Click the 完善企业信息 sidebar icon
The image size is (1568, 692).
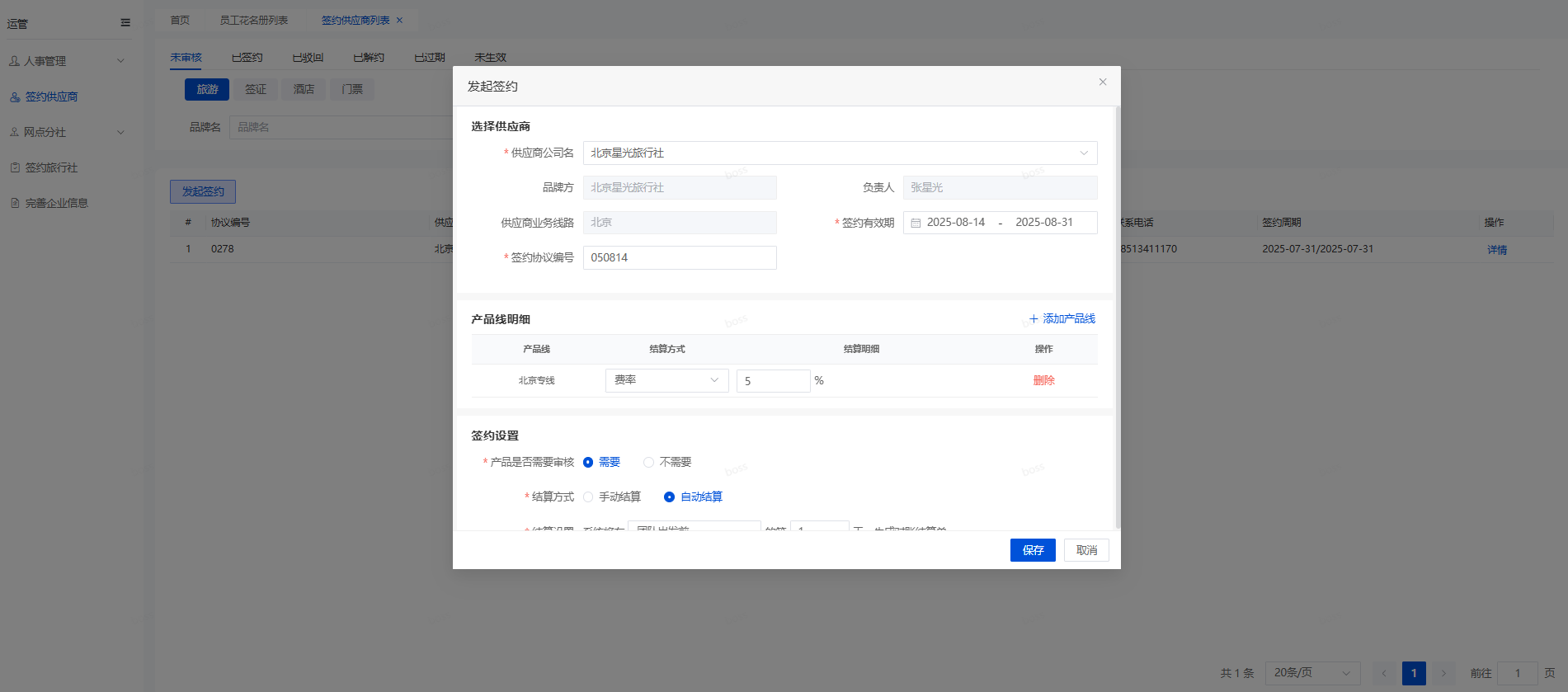point(15,203)
